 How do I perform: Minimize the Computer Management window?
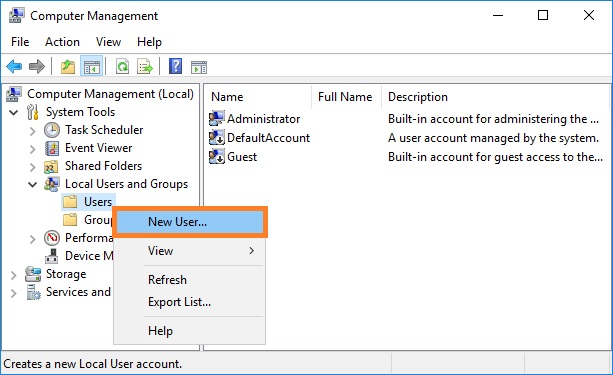pos(498,15)
